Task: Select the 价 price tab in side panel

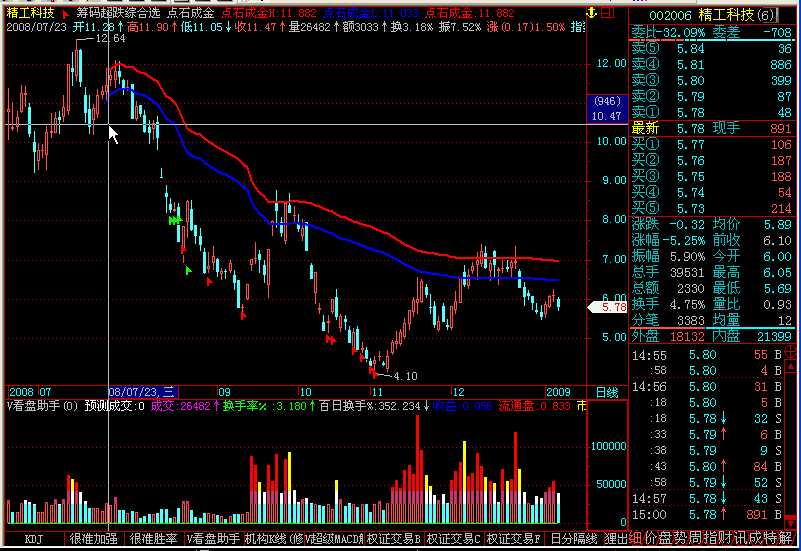Action: pos(650,538)
